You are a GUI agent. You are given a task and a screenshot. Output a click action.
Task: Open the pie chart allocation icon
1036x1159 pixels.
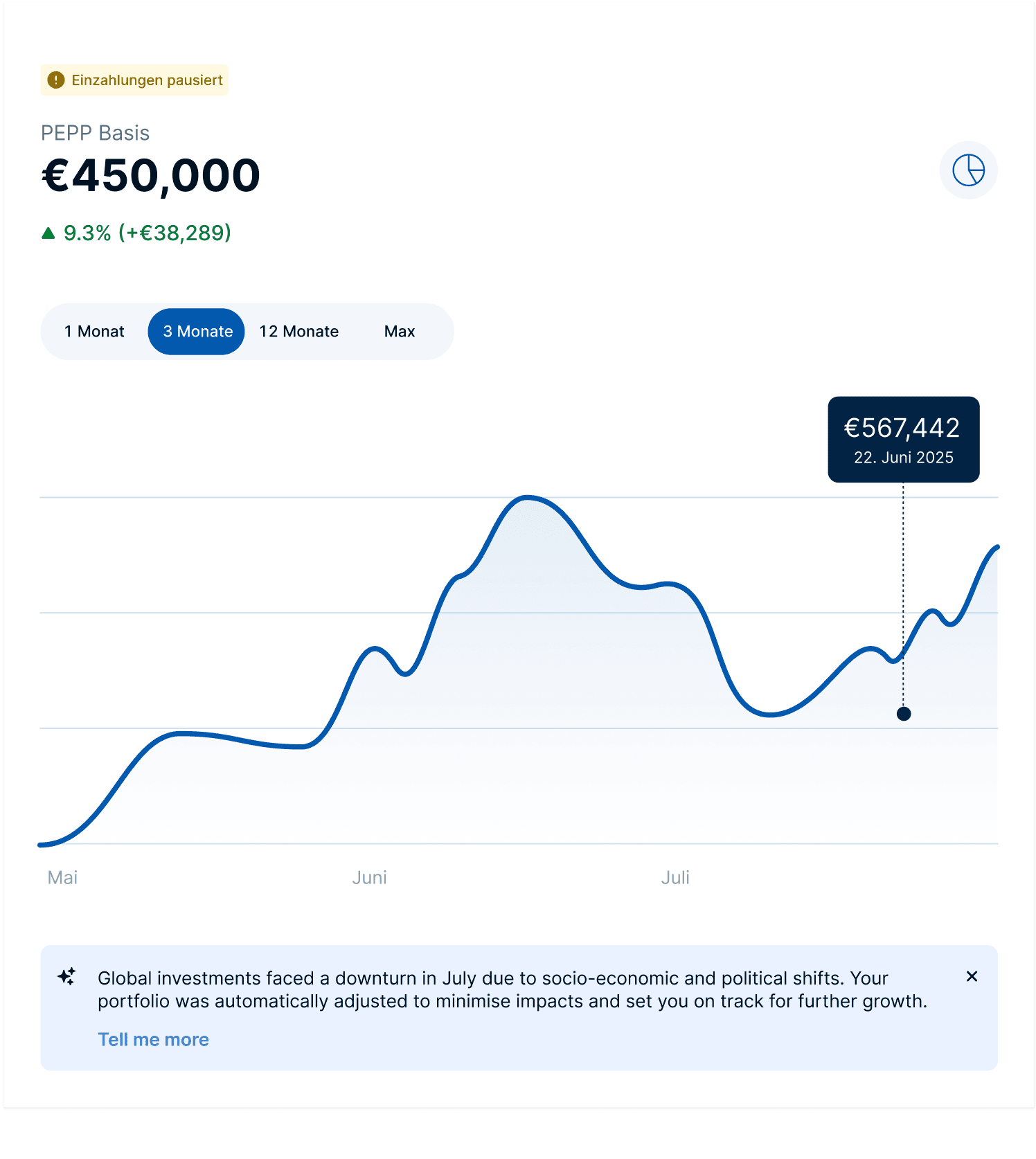[x=968, y=170]
